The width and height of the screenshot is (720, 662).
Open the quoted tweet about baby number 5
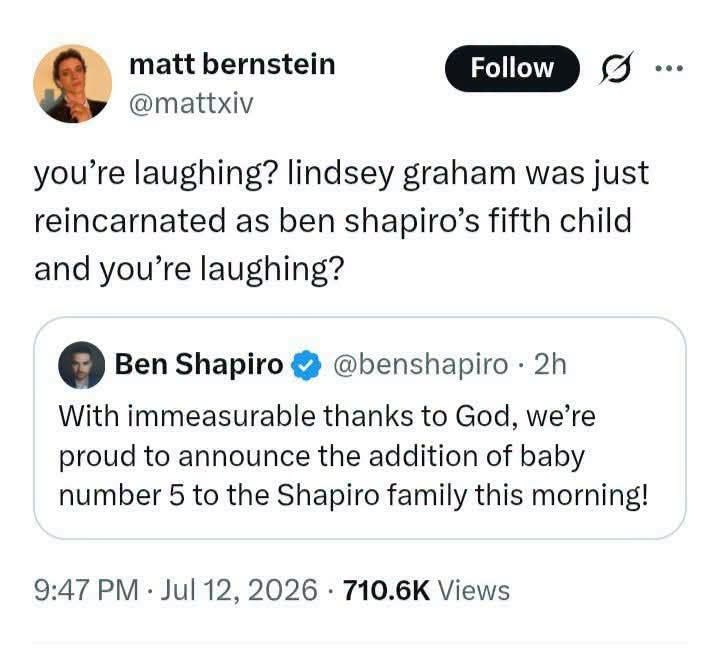(x=360, y=428)
